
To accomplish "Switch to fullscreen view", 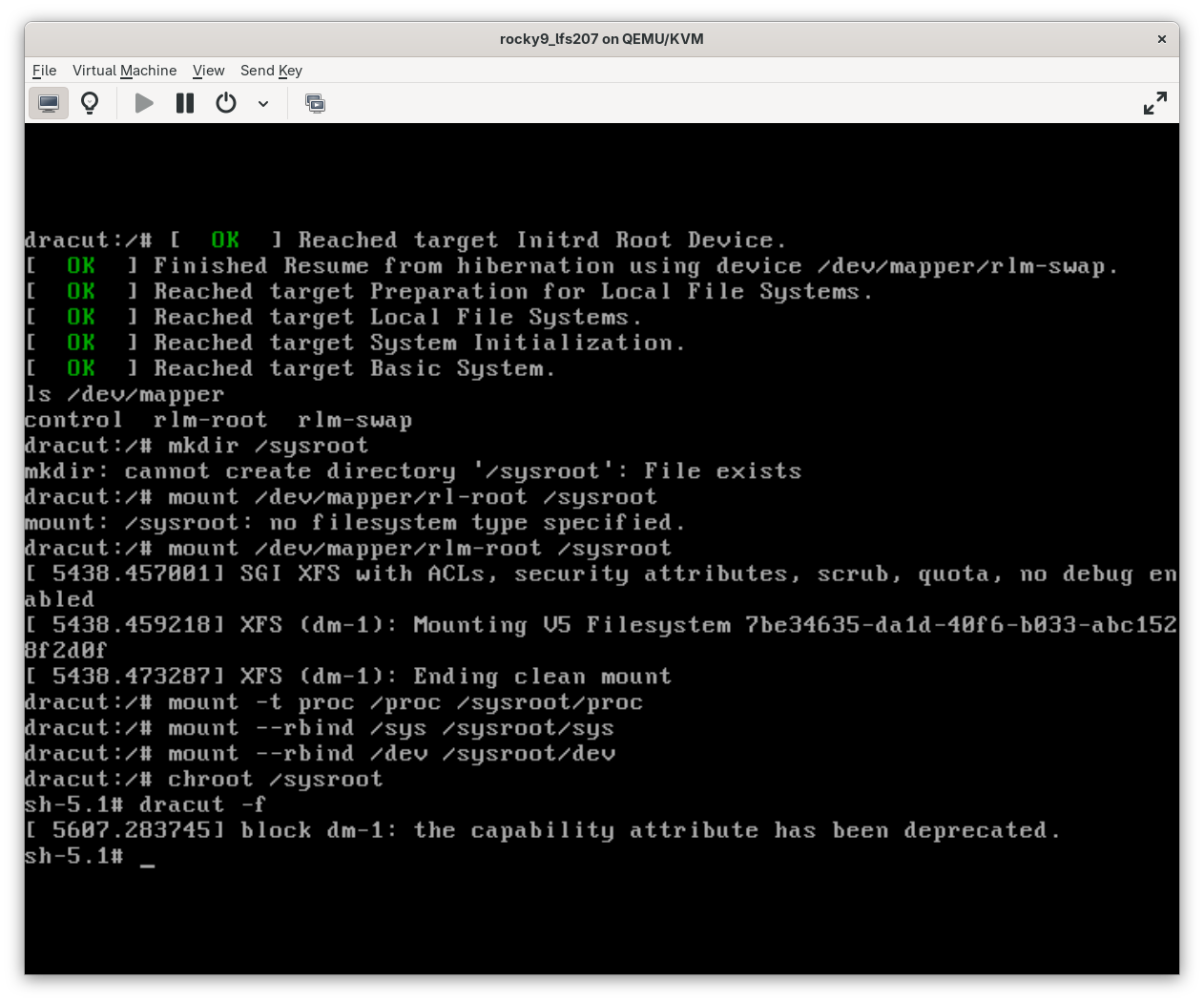I will click(1154, 103).
